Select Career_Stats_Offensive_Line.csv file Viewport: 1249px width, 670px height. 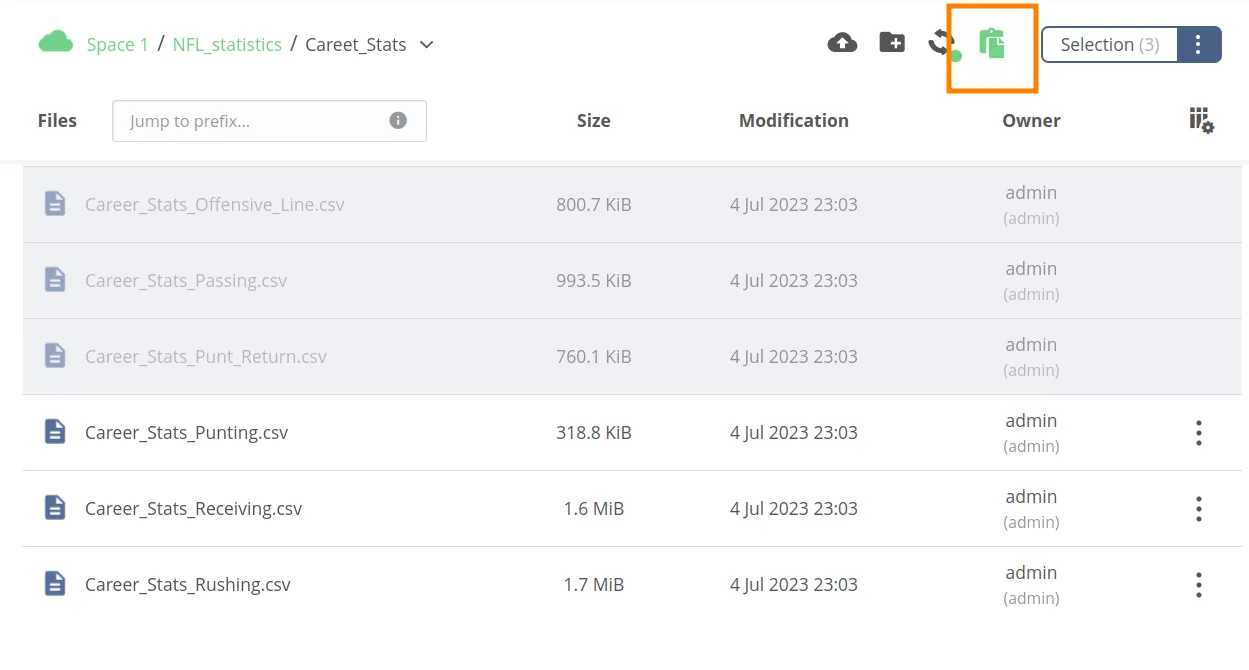tap(215, 205)
